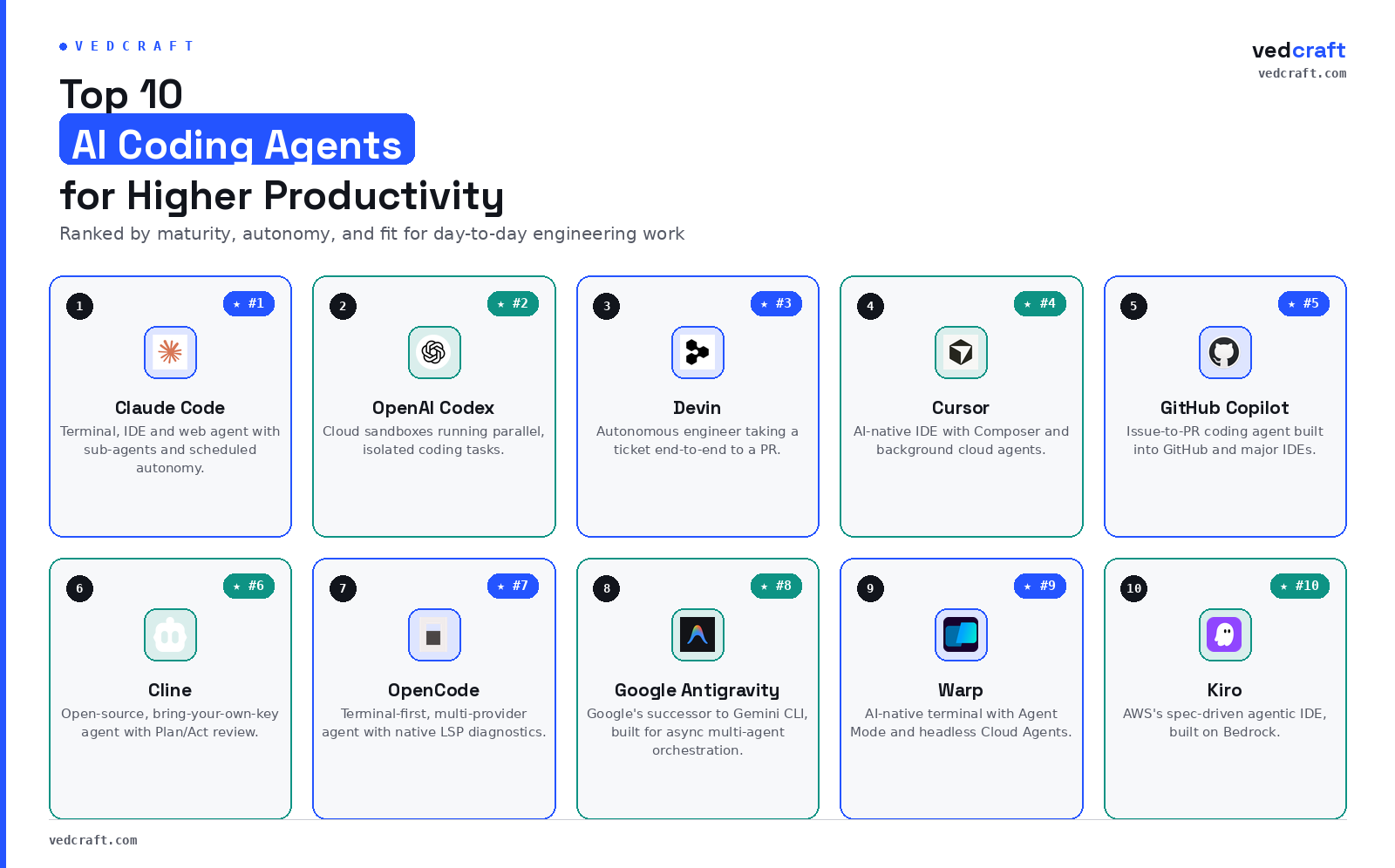
Task: Click 'for Higher Productivity' heading
Action: pos(282,196)
